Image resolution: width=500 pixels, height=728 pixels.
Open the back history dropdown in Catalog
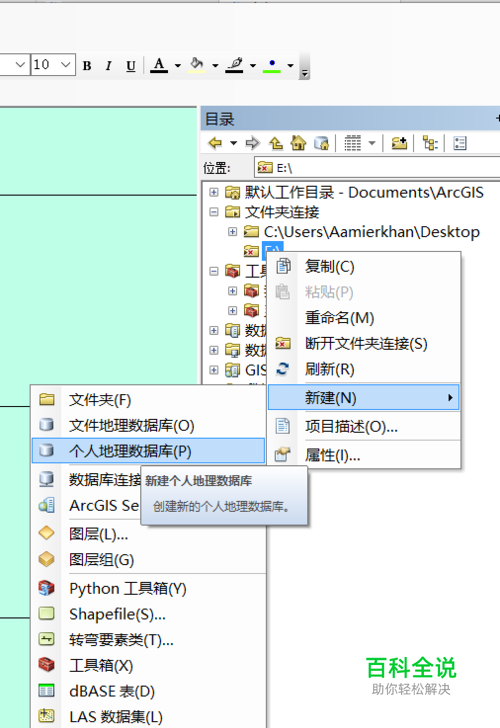click(x=234, y=143)
